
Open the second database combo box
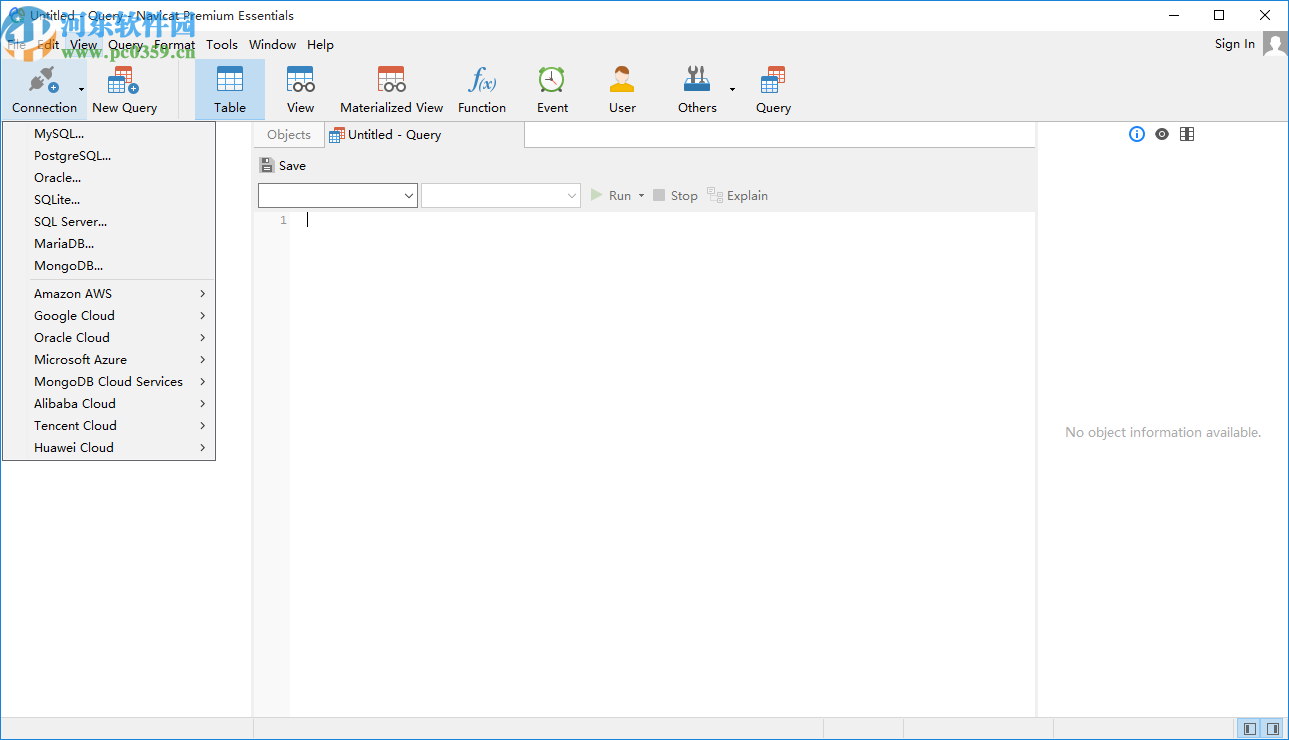click(501, 196)
